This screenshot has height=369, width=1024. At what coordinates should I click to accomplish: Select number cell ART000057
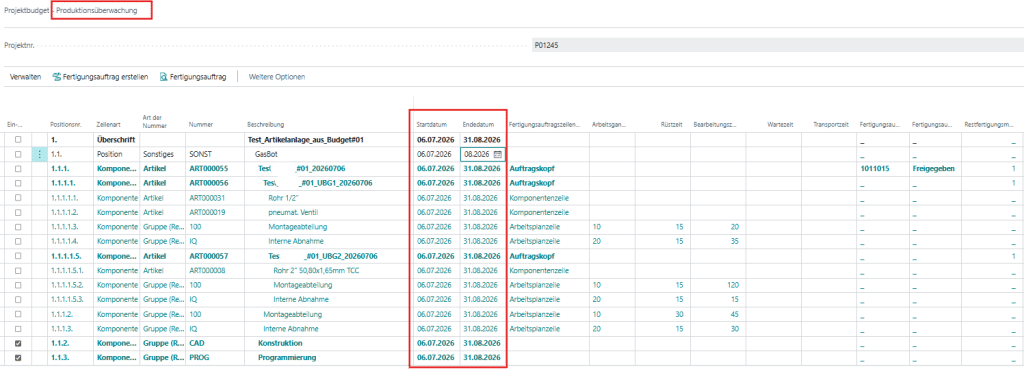(x=208, y=255)
